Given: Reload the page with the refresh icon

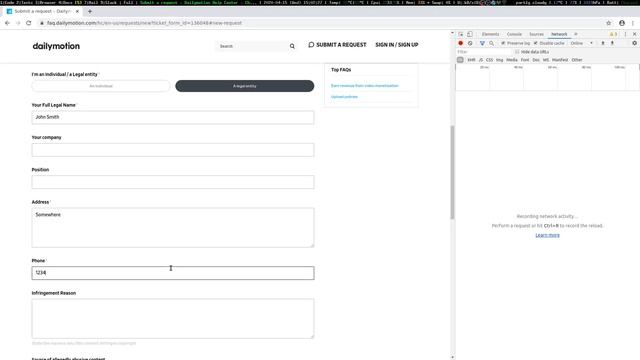Looking at the screenshot, I should [x=29, y=23].
